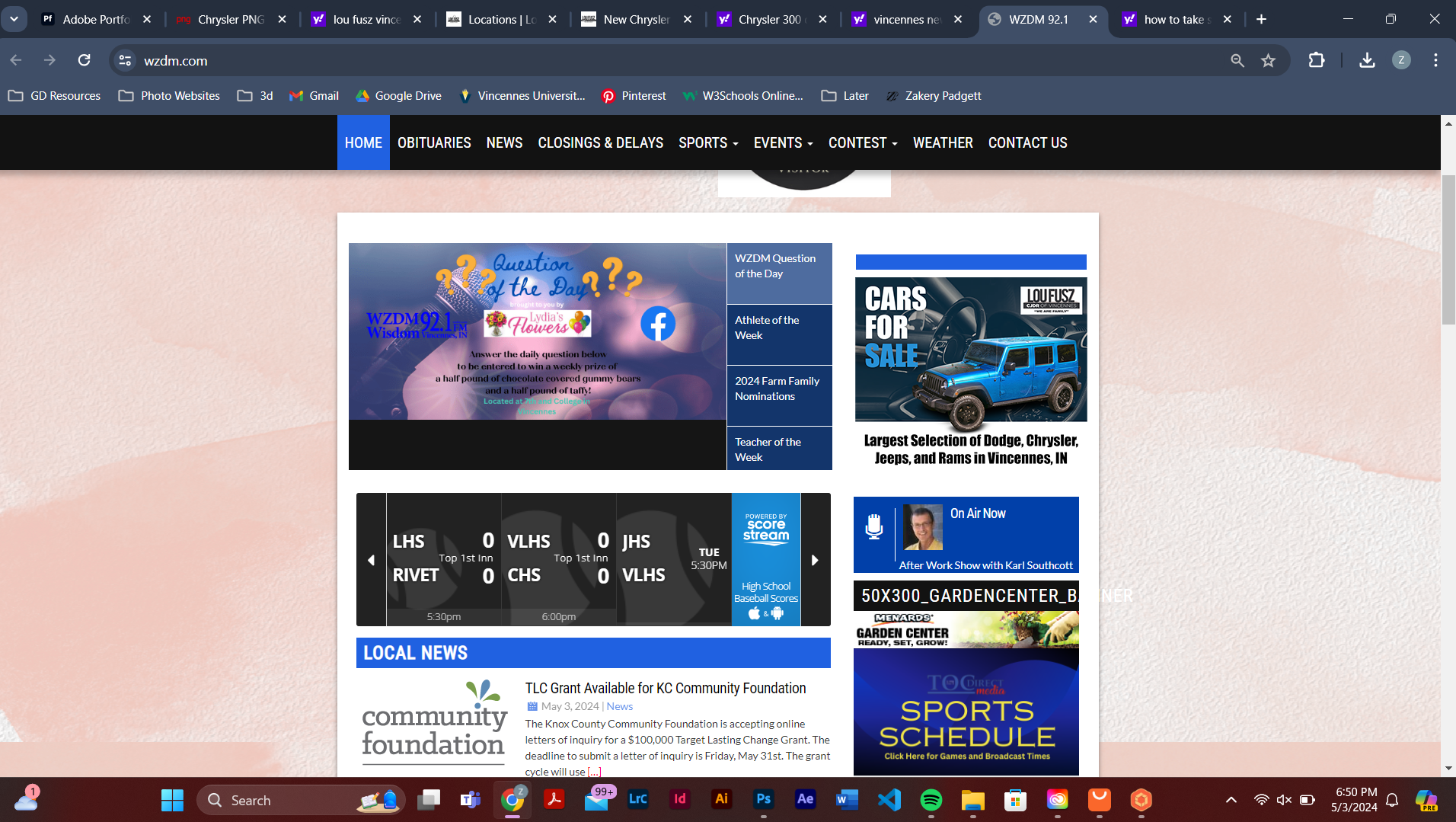Bookmark this page with star icon
Image resolution: width=1456 pixels, height=822 pixels.
point(1268,60)
